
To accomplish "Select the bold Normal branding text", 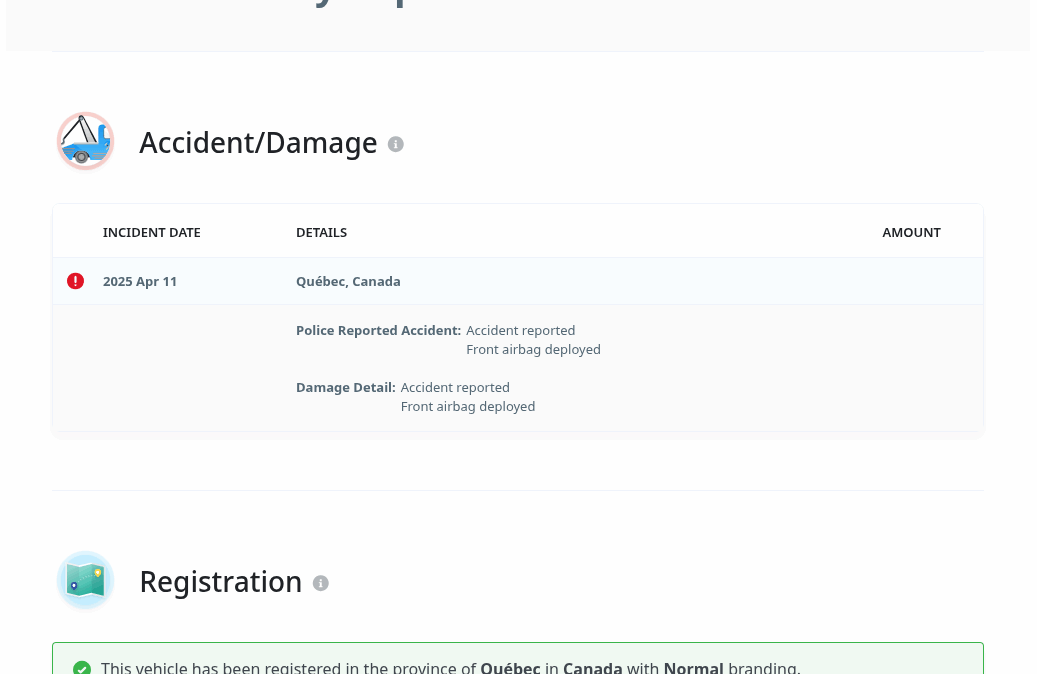I will [693, 667].
